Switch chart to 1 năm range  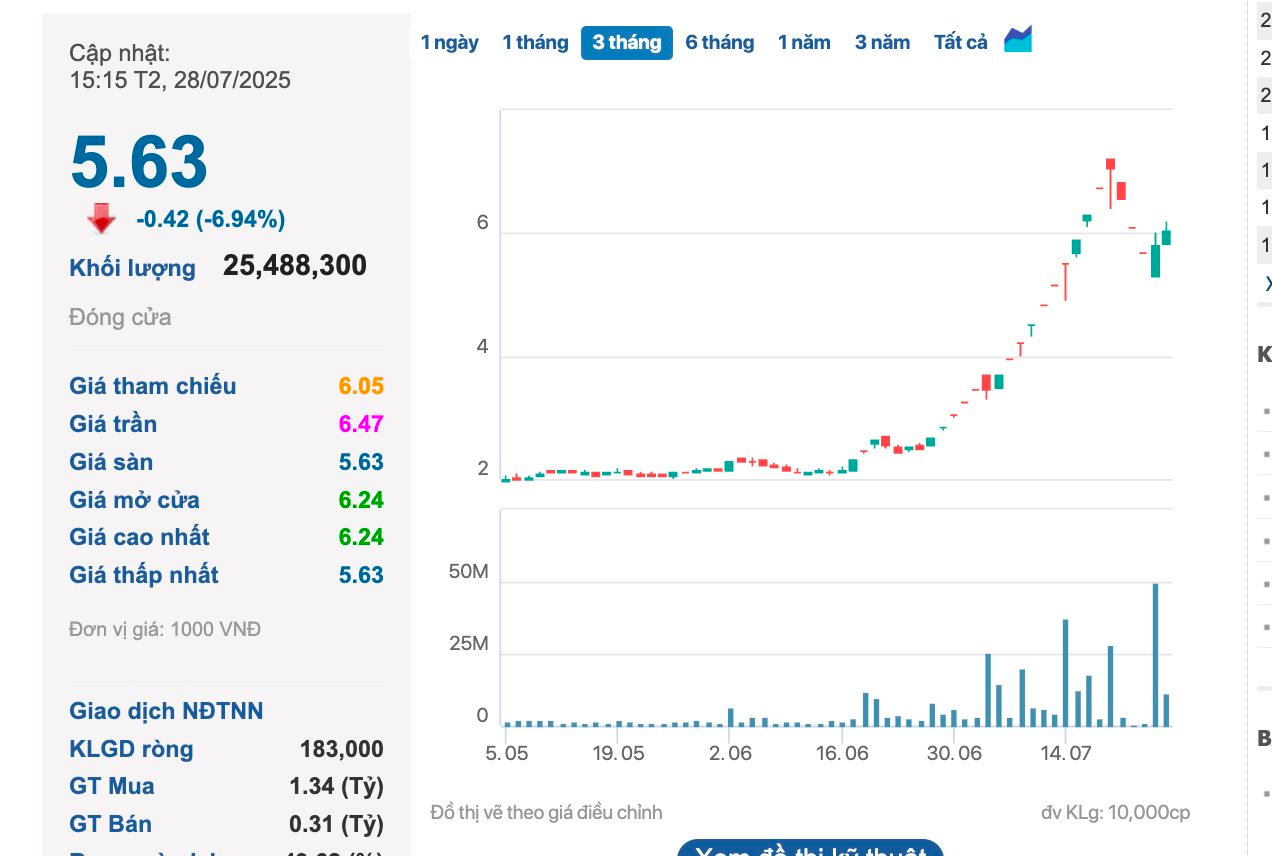[x=804, y=42]
